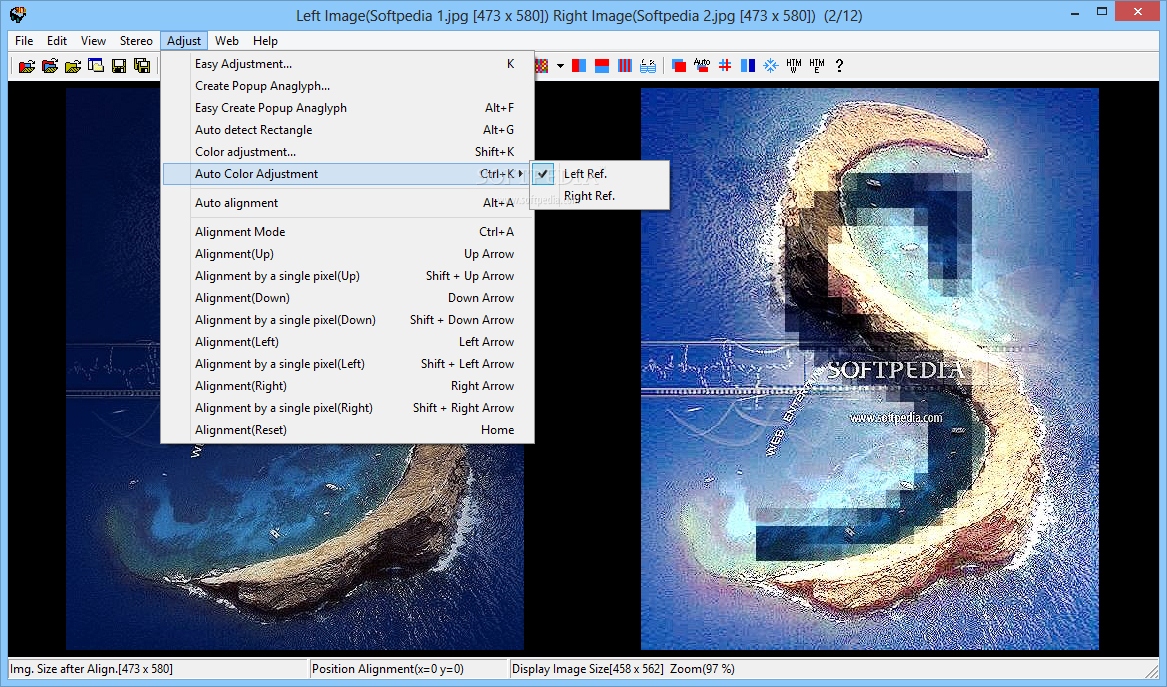1167x687 pixels.
Task: Click the red Open Stereo Image folder icon
Action: 27,65
